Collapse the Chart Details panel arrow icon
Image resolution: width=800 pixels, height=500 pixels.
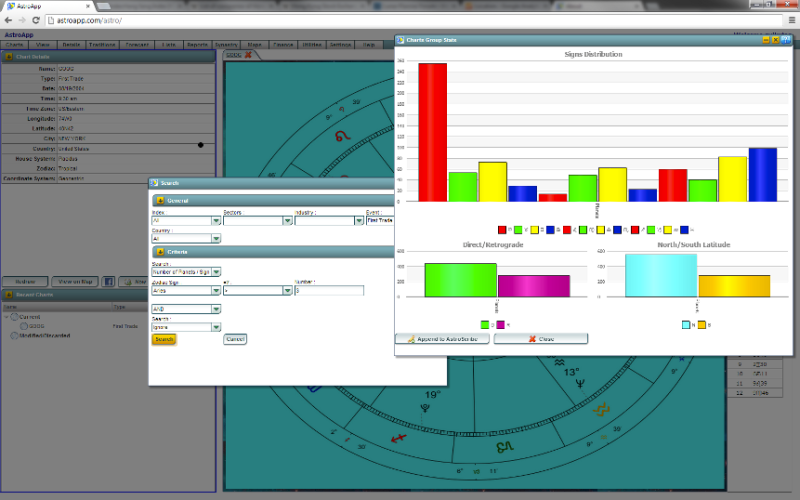coord(8,56)
